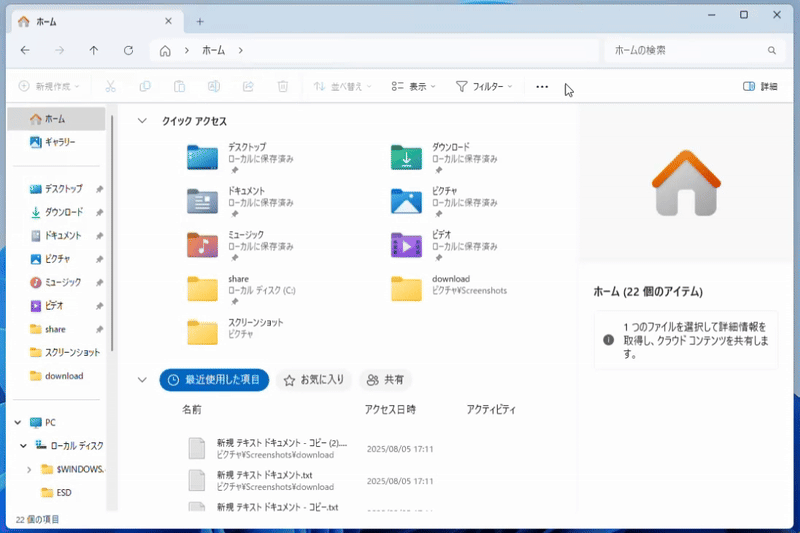
Task: Select ホーム in the navigation pane
Action: tap(57, 119)
